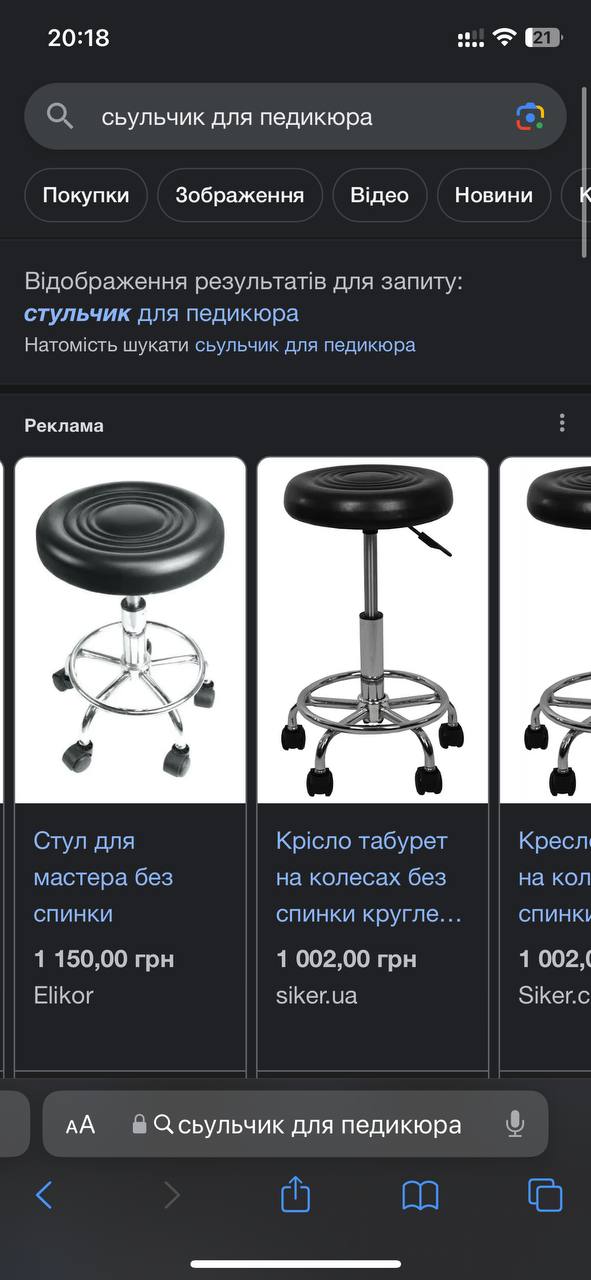Search instead for 'сьульчик для педикюра' link
Image resolution: width=591 pixels, height=1280 pixels.
coord(305,345)
